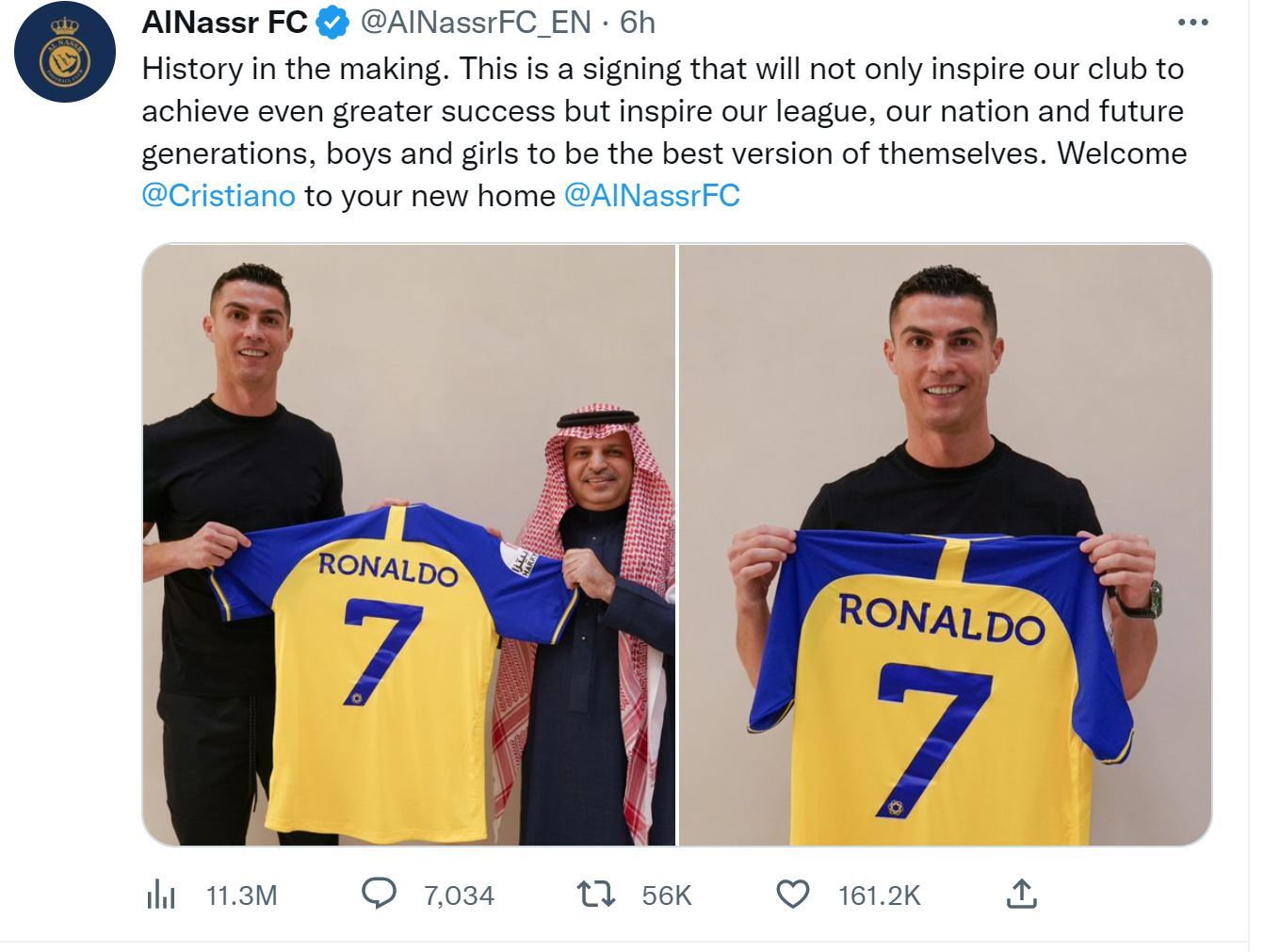Click the @AlNassrFC_EN handle
Image resolution: width=1280 pixels, height=952 pixels.
(476, 23)
